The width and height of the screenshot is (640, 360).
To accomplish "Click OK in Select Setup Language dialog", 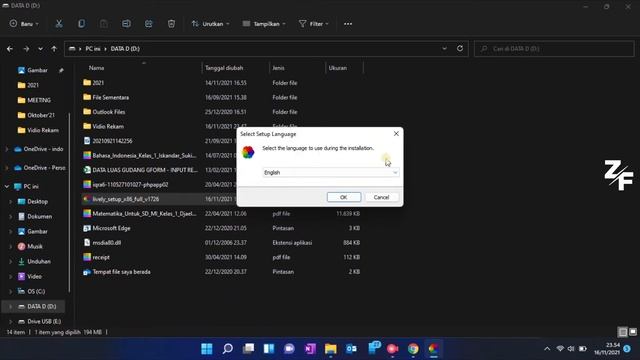I will pos(344,197).
